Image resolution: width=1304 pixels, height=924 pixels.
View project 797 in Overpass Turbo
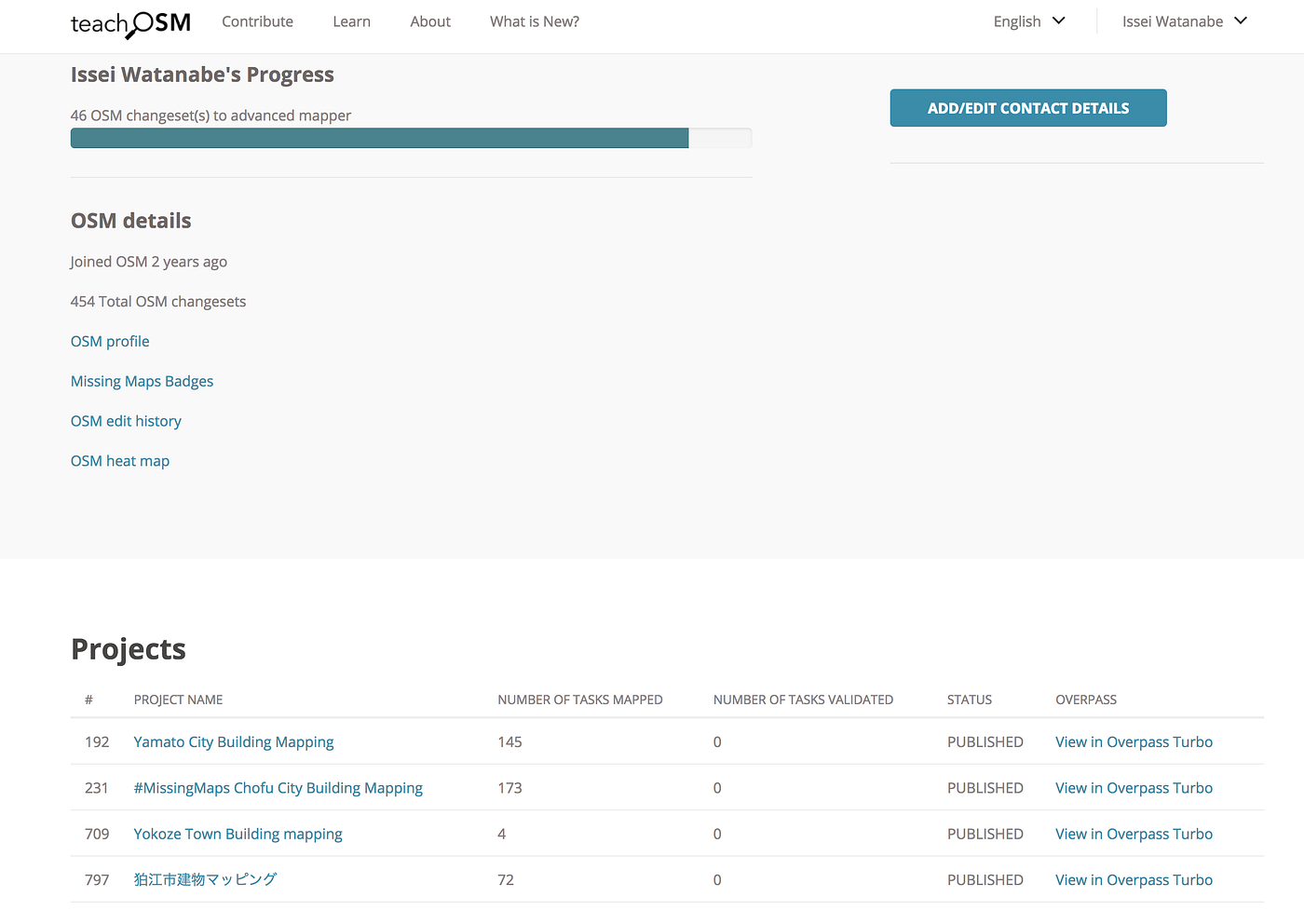click(x=1134, y=879)
